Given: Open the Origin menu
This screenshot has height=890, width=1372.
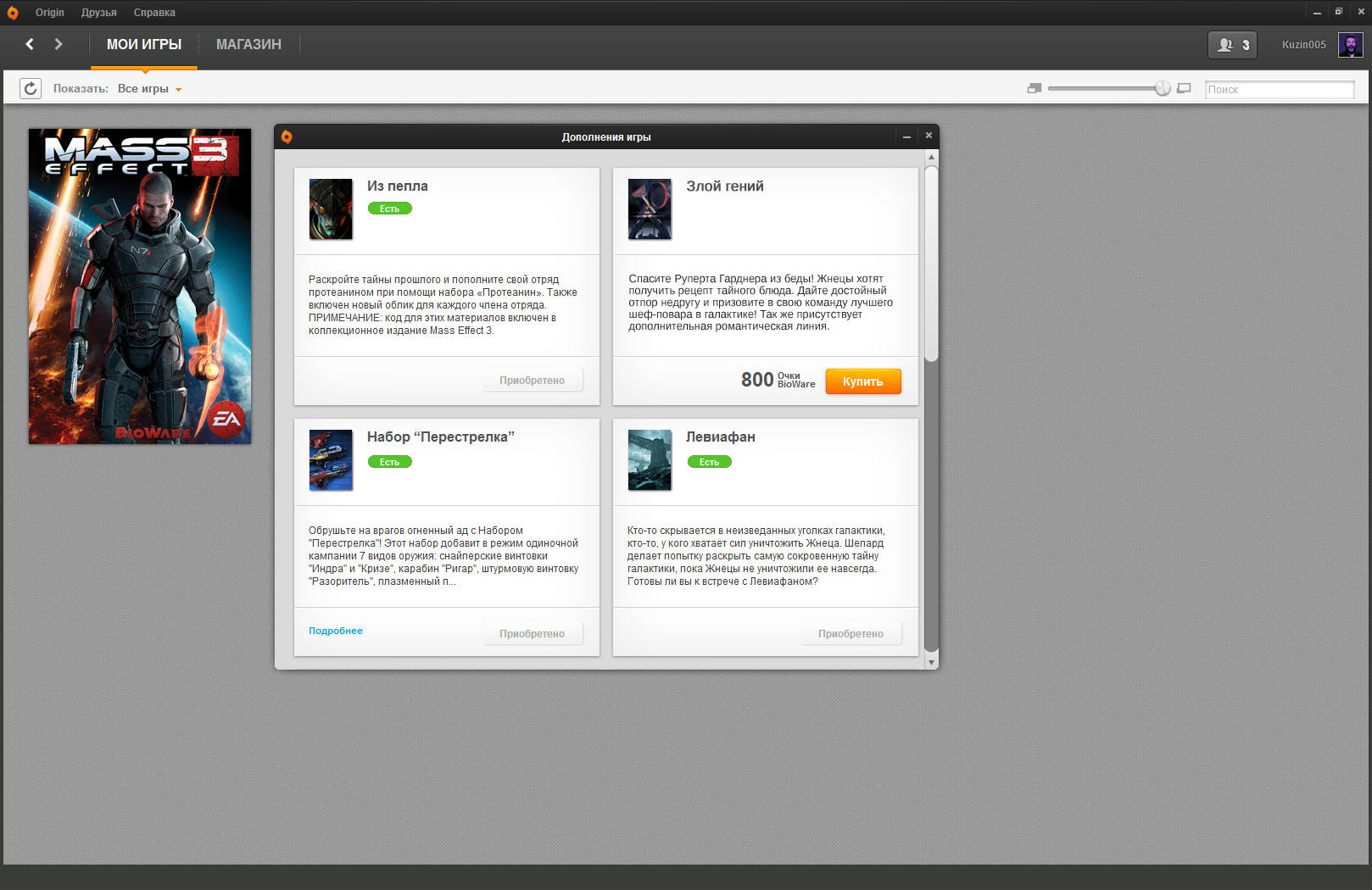Looking at the screenshot, I should (49, 13).
